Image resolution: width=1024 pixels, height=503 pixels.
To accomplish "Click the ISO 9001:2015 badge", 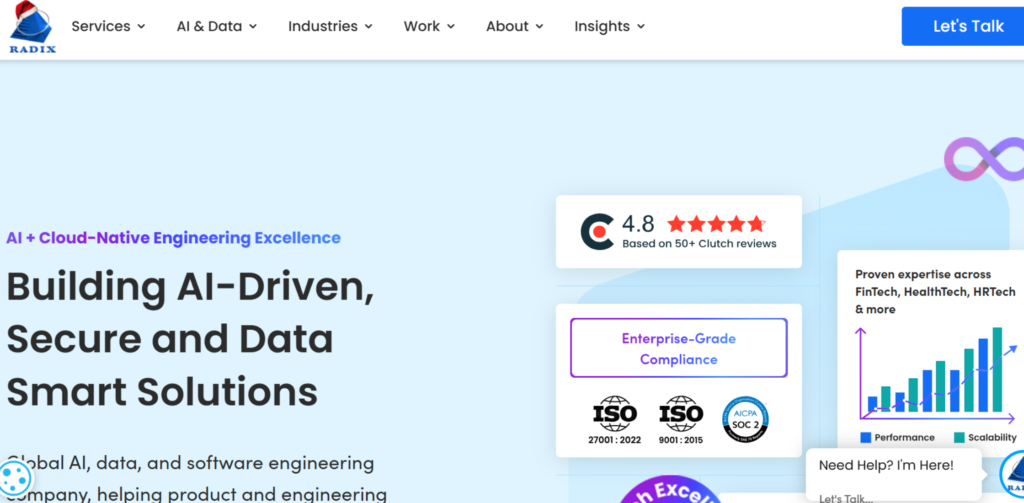I will click(x=680, y=420).
